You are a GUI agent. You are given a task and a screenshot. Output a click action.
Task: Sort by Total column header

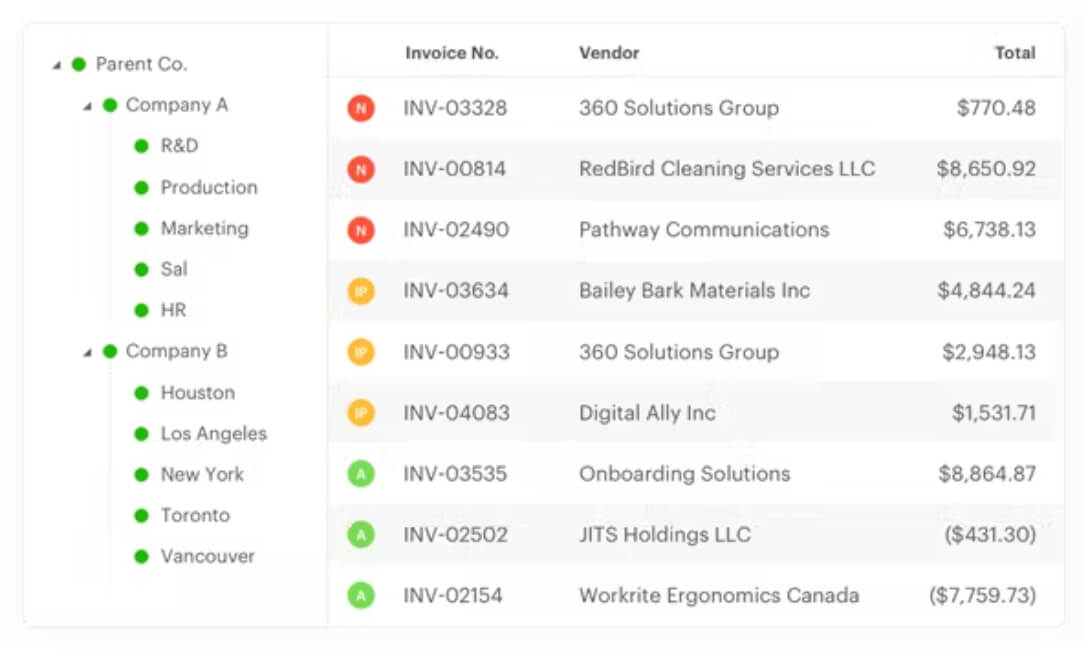pyautogui.click(x=1015, y=53)
